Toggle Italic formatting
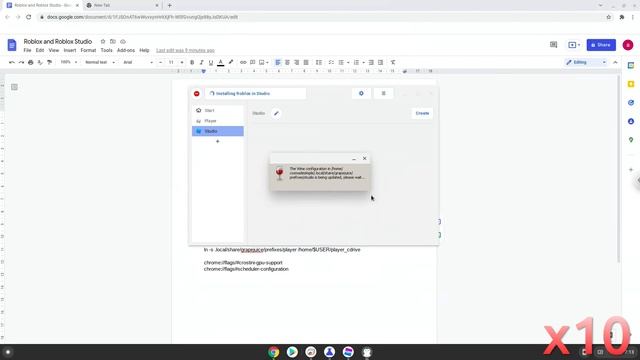Viewport: 640px width, 360px height. (x=201, y=62)
